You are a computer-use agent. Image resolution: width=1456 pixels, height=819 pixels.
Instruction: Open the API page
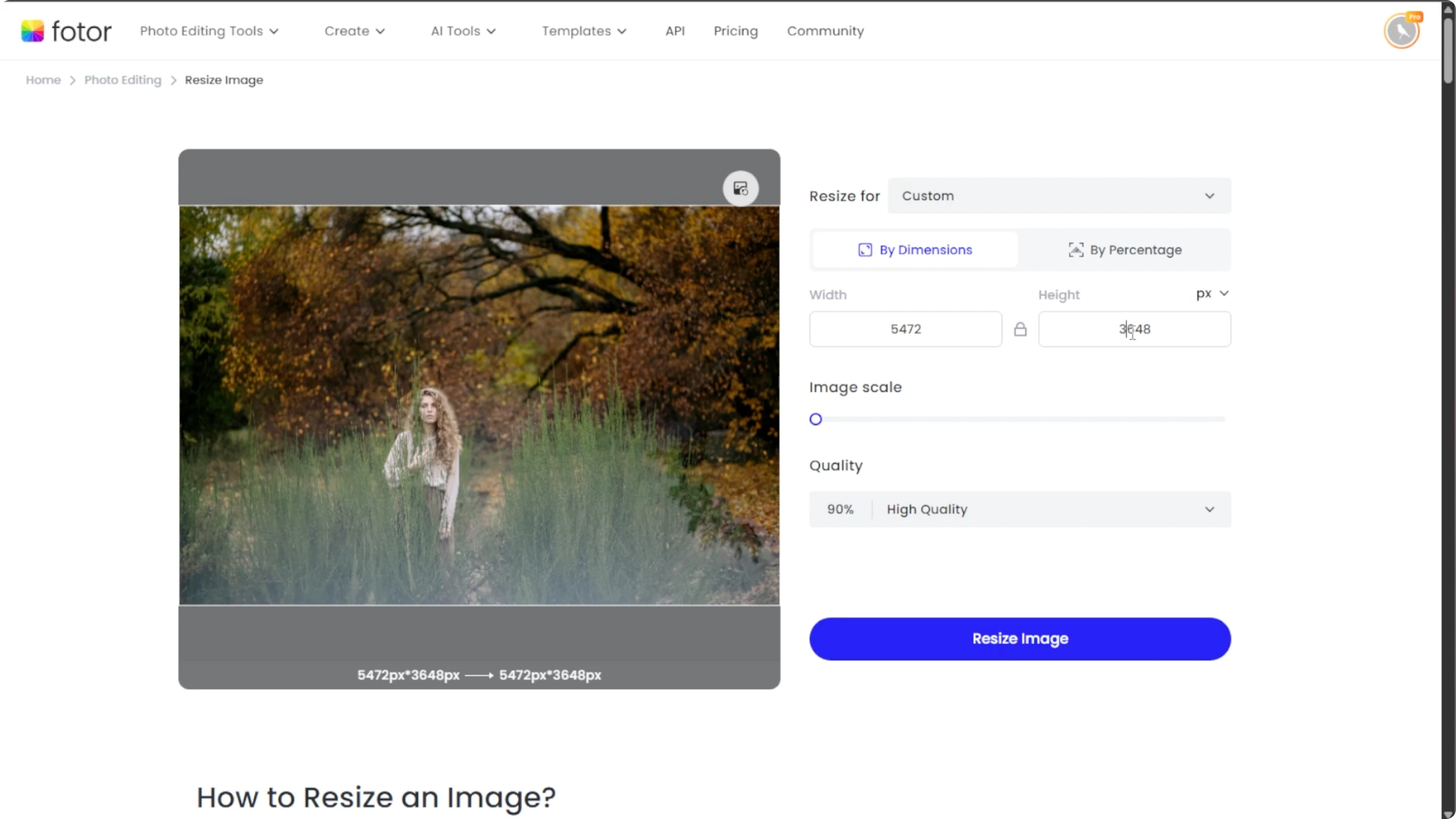coord(675,31)
